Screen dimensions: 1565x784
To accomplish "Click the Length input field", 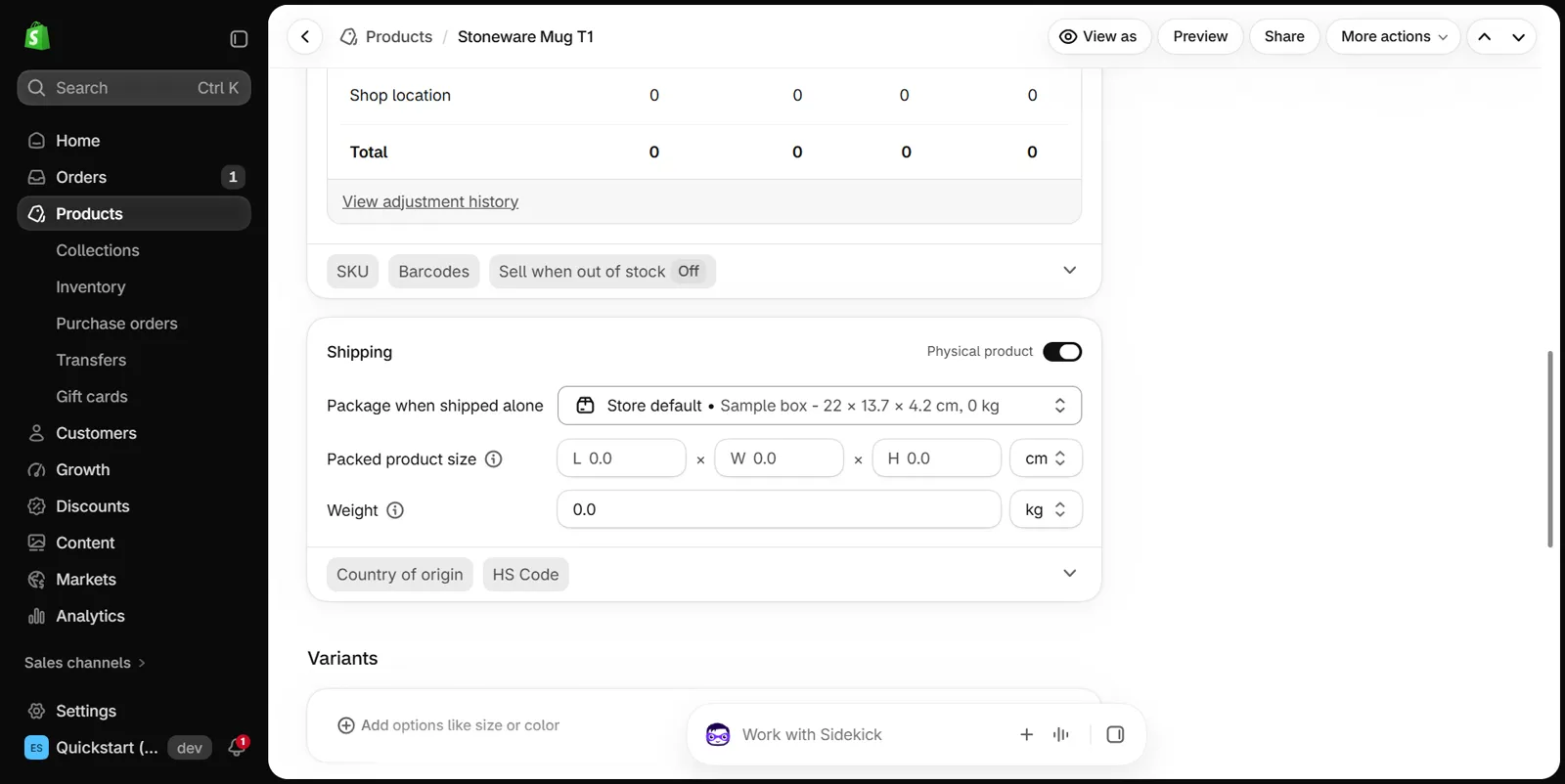I will pyautogui.click(x=622, y=458).
